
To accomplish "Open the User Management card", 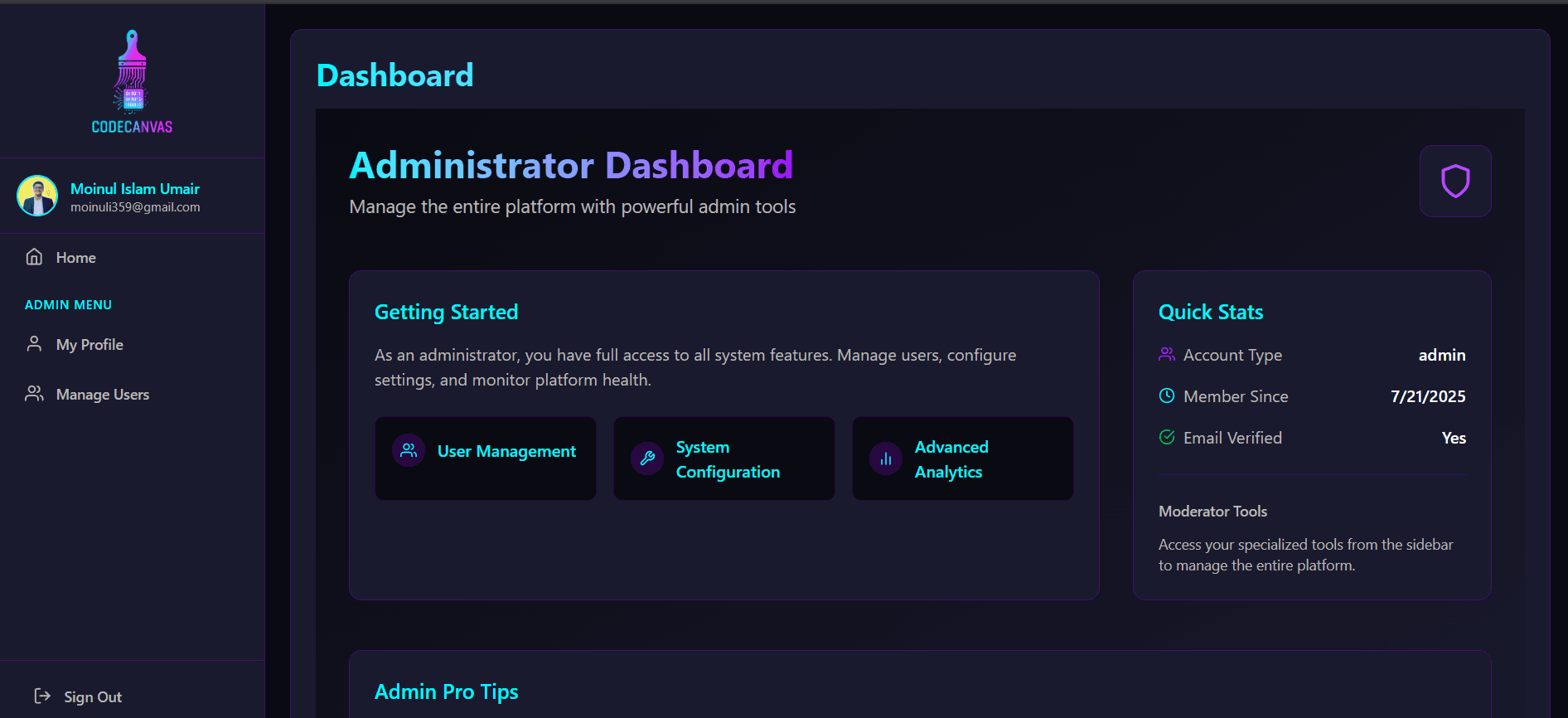I will tap(506, 452).
